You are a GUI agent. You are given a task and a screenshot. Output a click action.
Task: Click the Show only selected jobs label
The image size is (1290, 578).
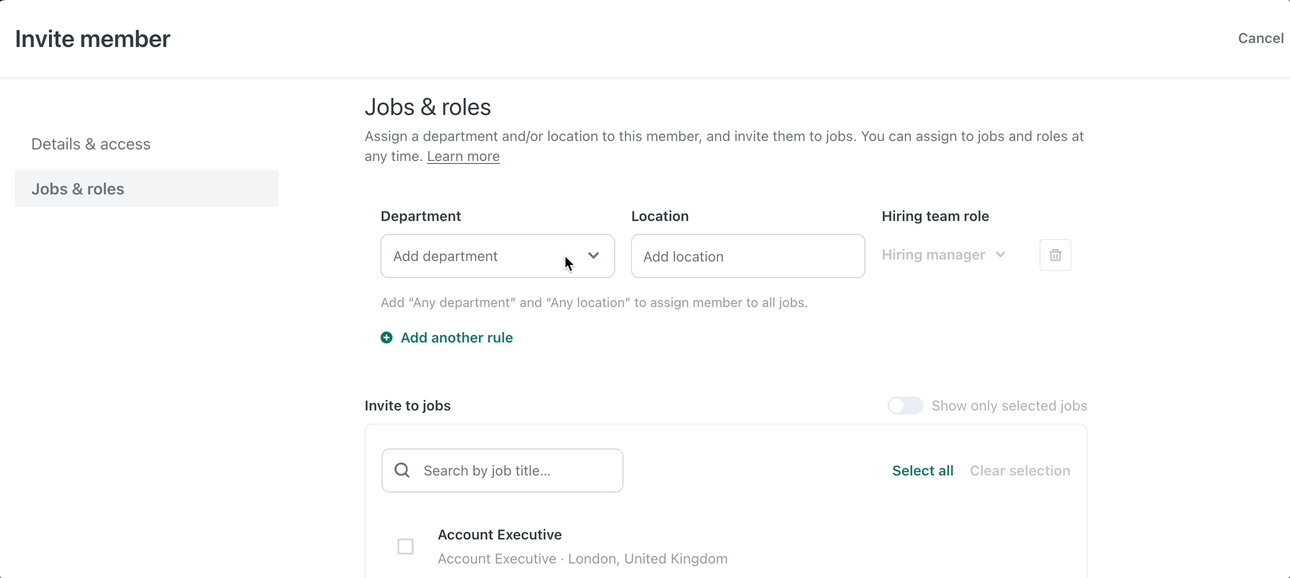click(1008, 406)
